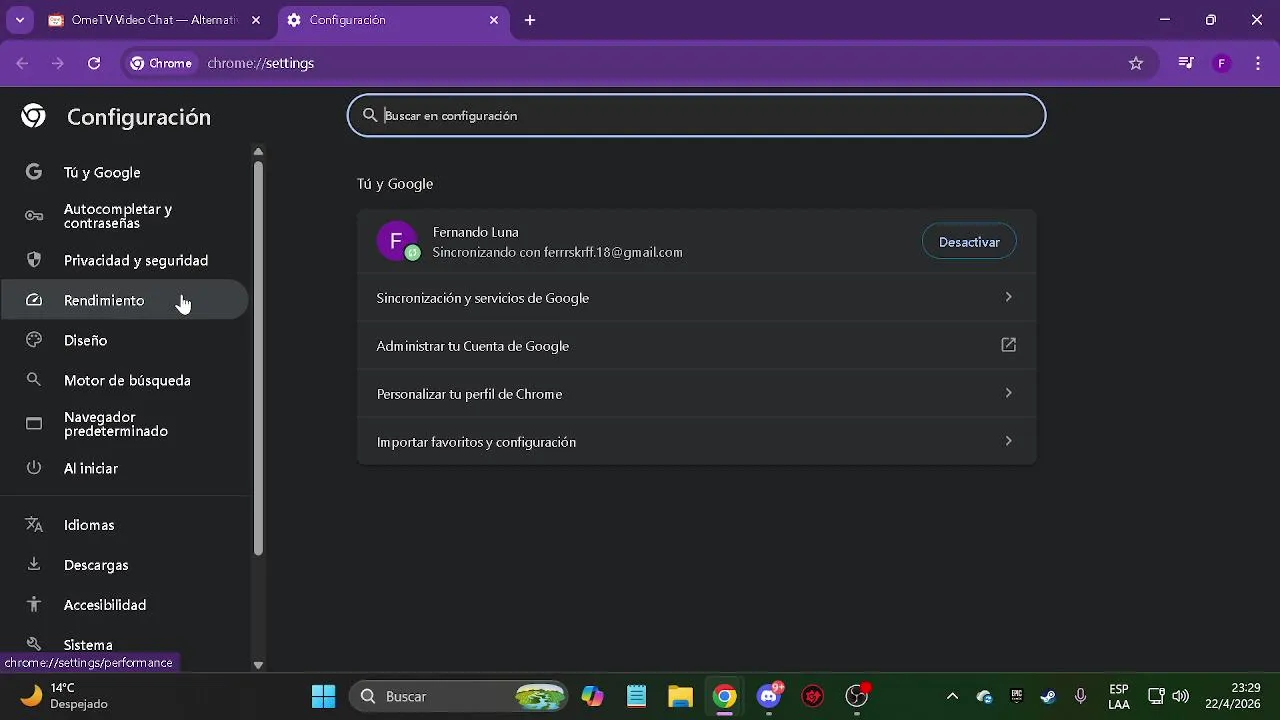Open Copilot from the taskbar
This screenshot has width=1280, height=720.
(x=593, y=696)
